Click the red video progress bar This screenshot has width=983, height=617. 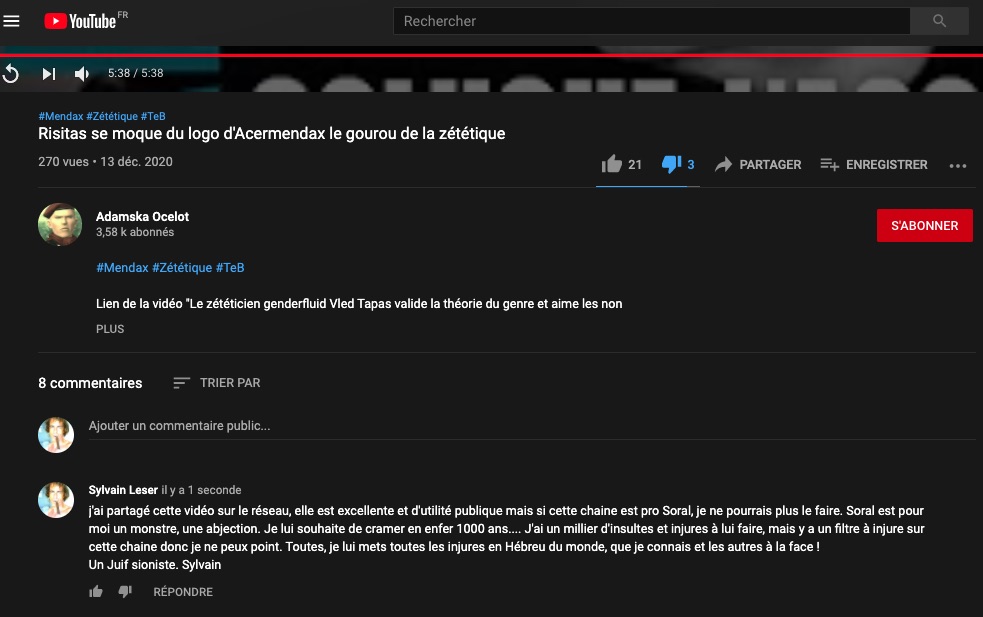pyautogui.click(x=492, y=55)
